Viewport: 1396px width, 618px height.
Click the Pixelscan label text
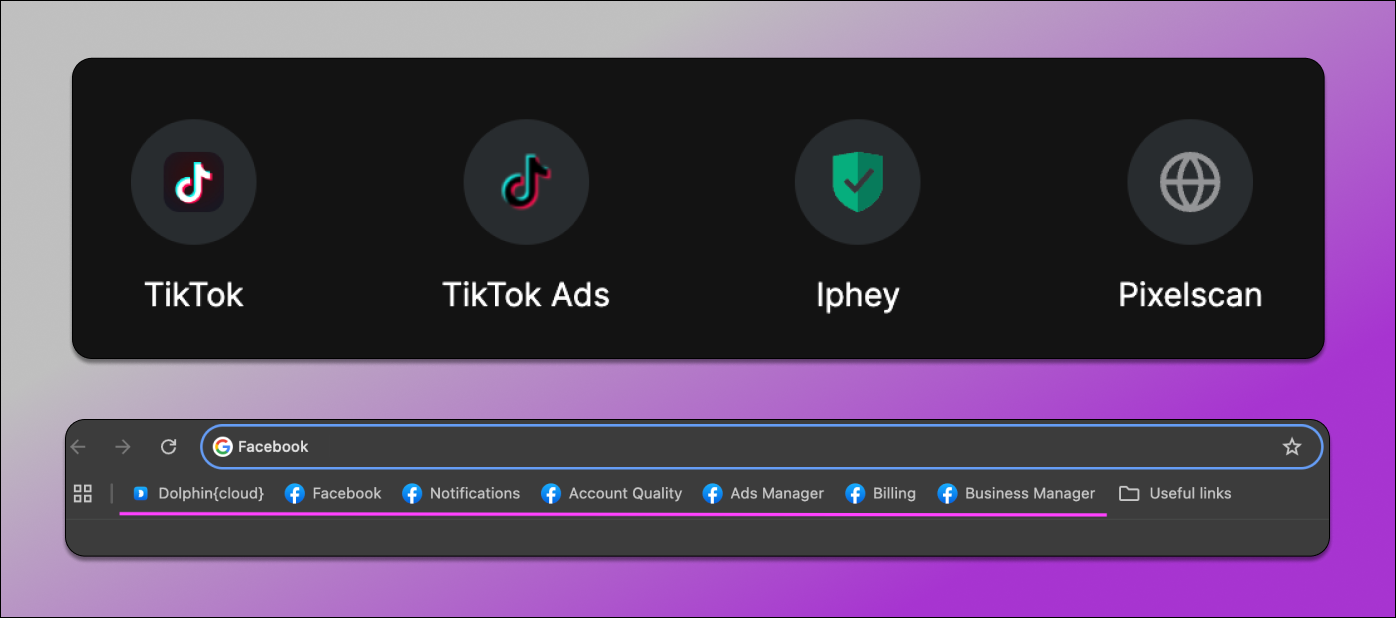pyautogui.click(x=1190, y=295)
